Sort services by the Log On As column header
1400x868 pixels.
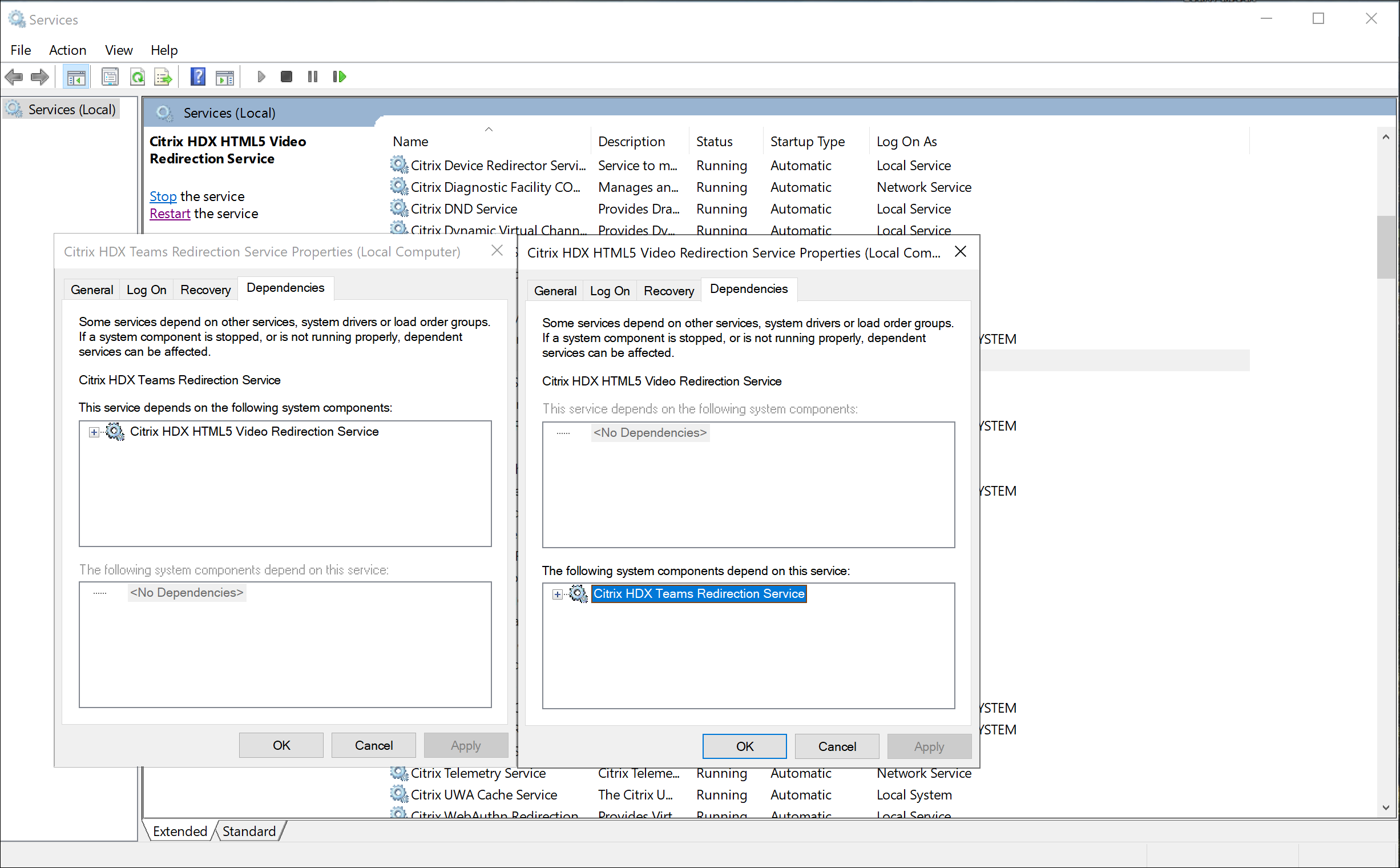coord(1059,141)
